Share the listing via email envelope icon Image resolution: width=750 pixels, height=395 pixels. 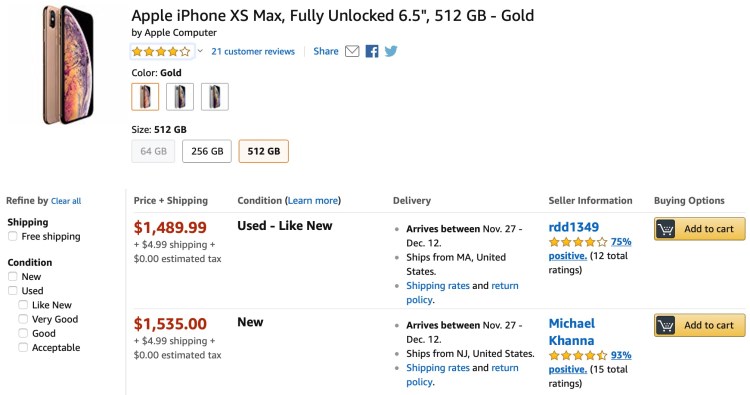(352, 51)
